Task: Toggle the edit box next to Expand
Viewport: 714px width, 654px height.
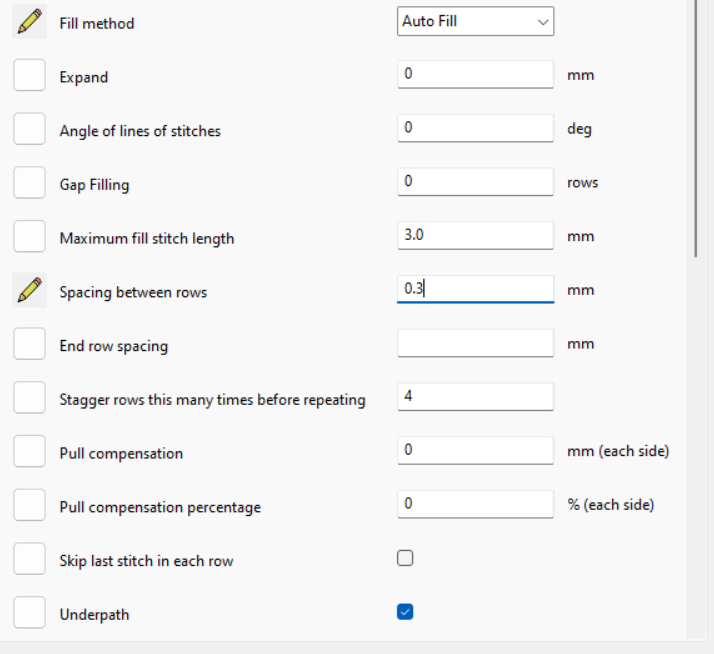Action: coord(29,75)
